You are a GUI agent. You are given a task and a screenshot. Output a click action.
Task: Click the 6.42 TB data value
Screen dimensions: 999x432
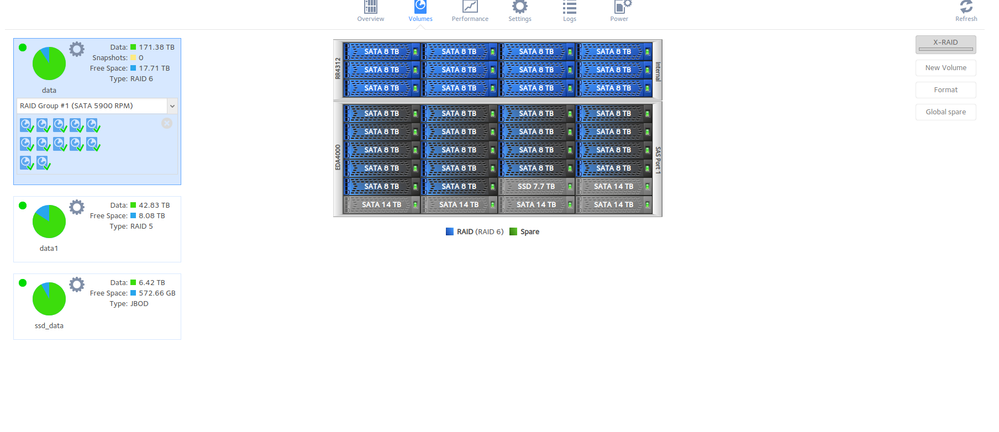coord(152,282)
